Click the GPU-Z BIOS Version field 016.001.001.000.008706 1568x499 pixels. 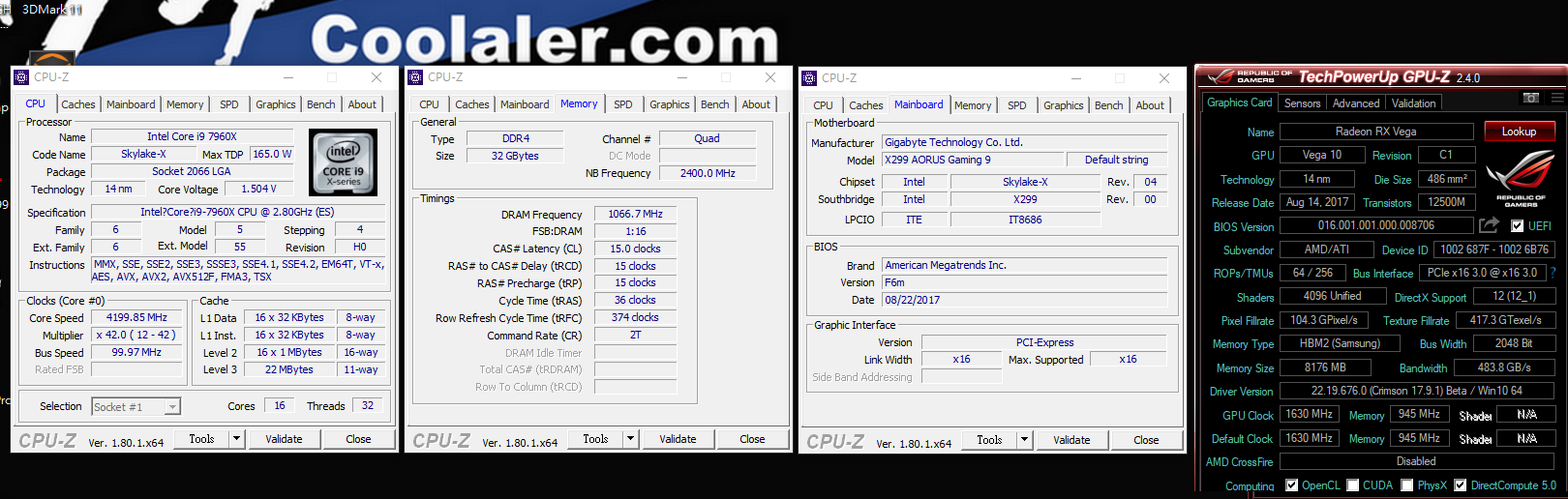pos(1375,225)
